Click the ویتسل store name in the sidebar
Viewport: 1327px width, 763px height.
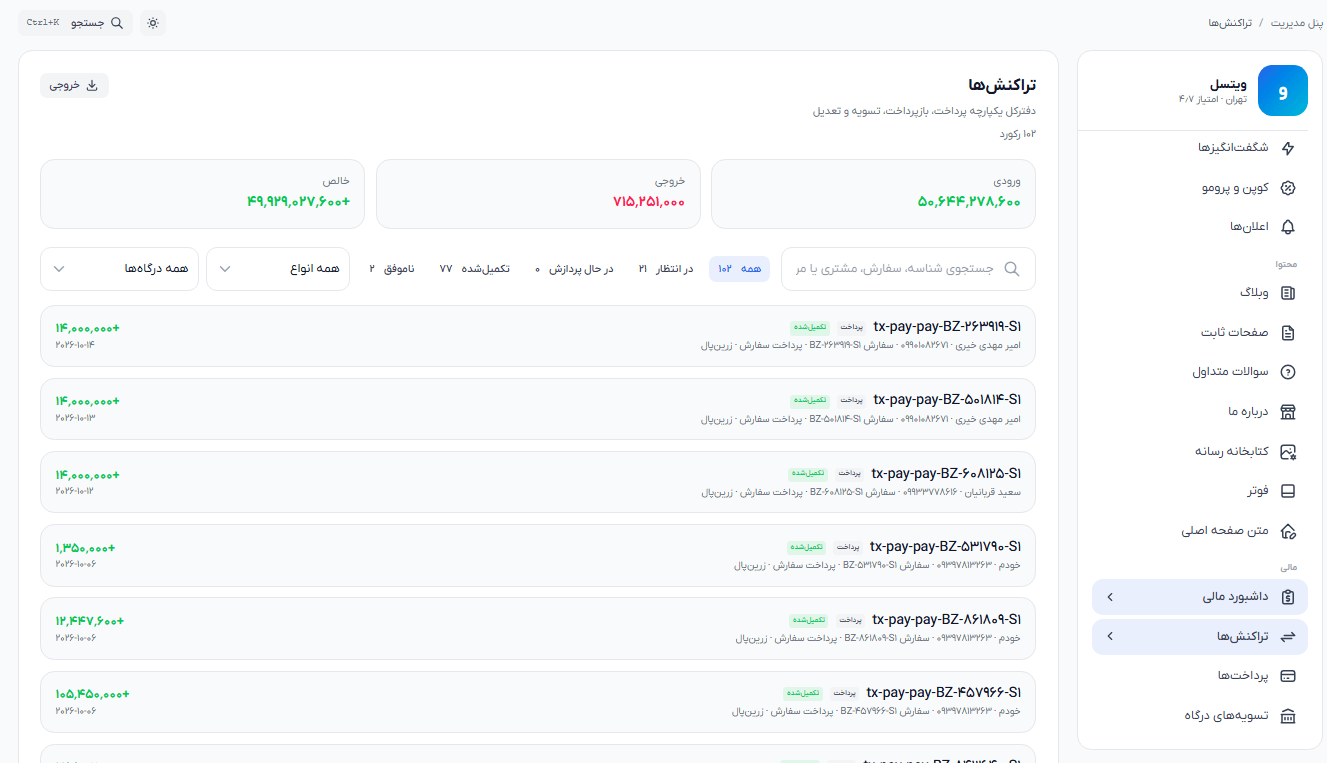point(1228,84)
